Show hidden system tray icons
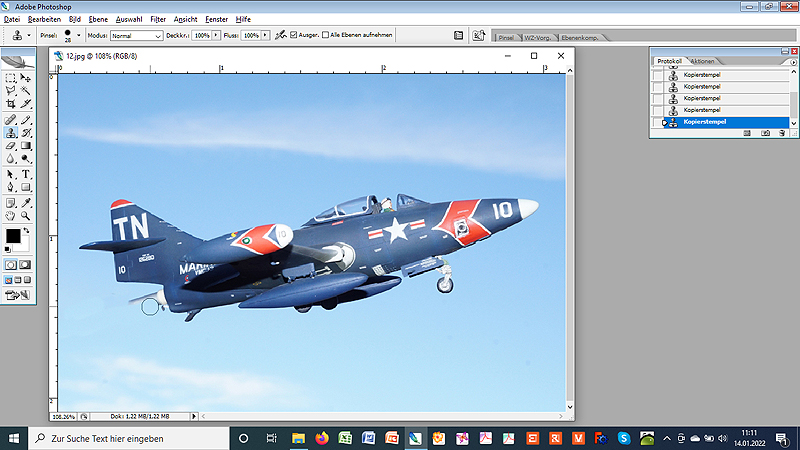This screenshot has height=450, width=800. [667, 438]
